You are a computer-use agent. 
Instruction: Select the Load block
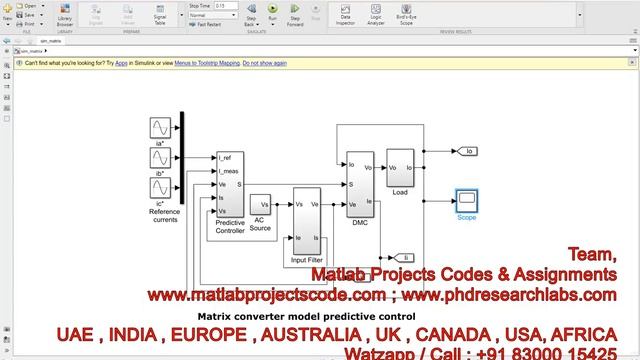tap(400, 168)
